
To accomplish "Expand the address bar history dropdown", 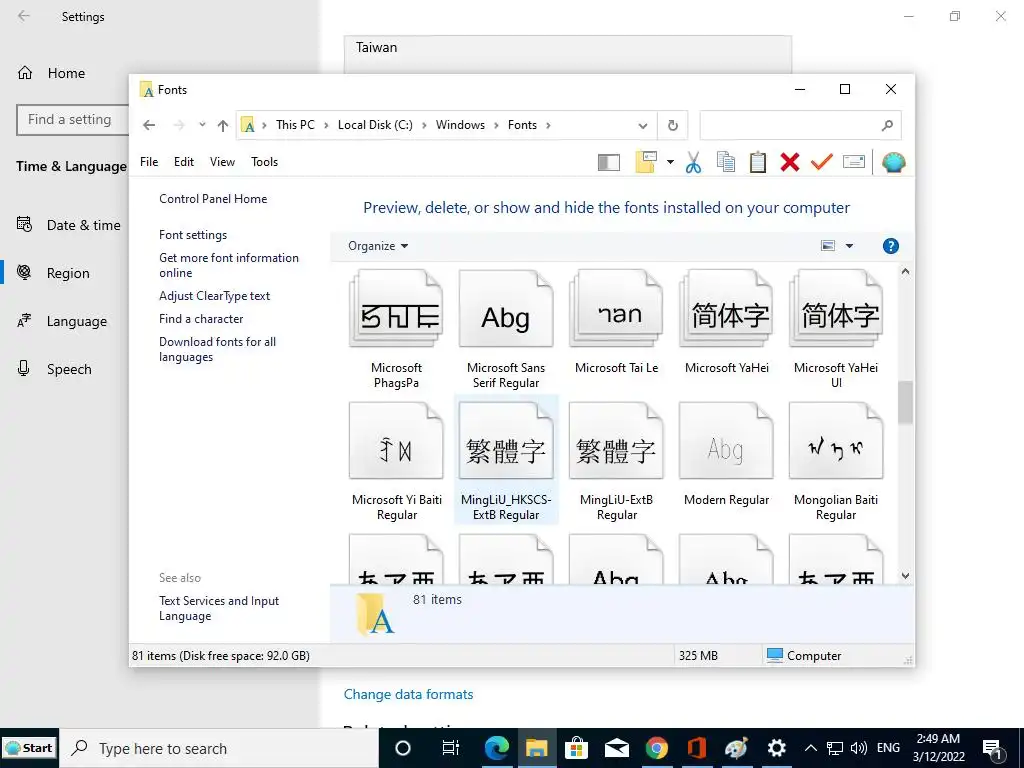I will click(x=643, y=125).
